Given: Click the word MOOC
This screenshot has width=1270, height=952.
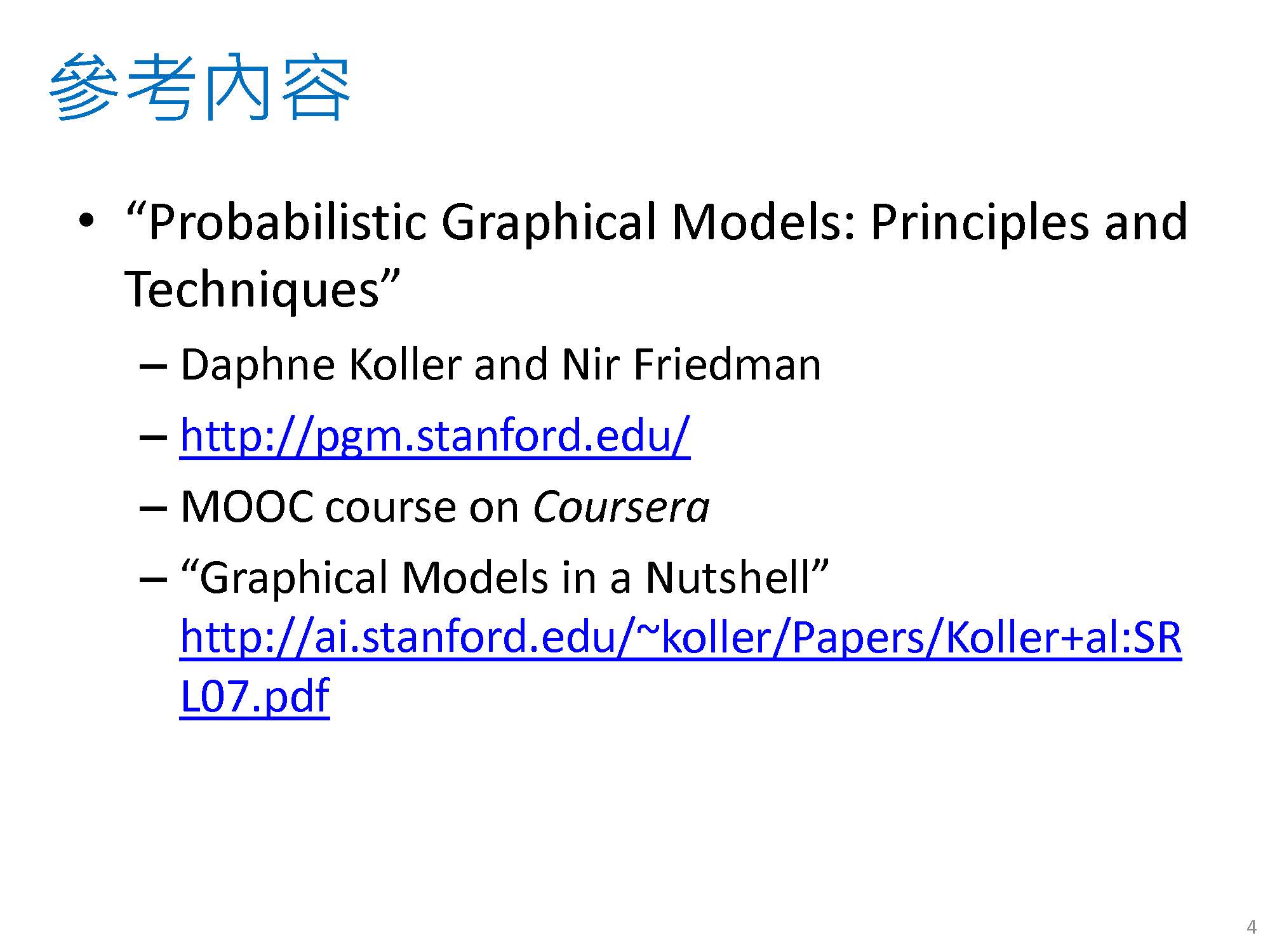Looking at the screenshot, I should [247, 507].
